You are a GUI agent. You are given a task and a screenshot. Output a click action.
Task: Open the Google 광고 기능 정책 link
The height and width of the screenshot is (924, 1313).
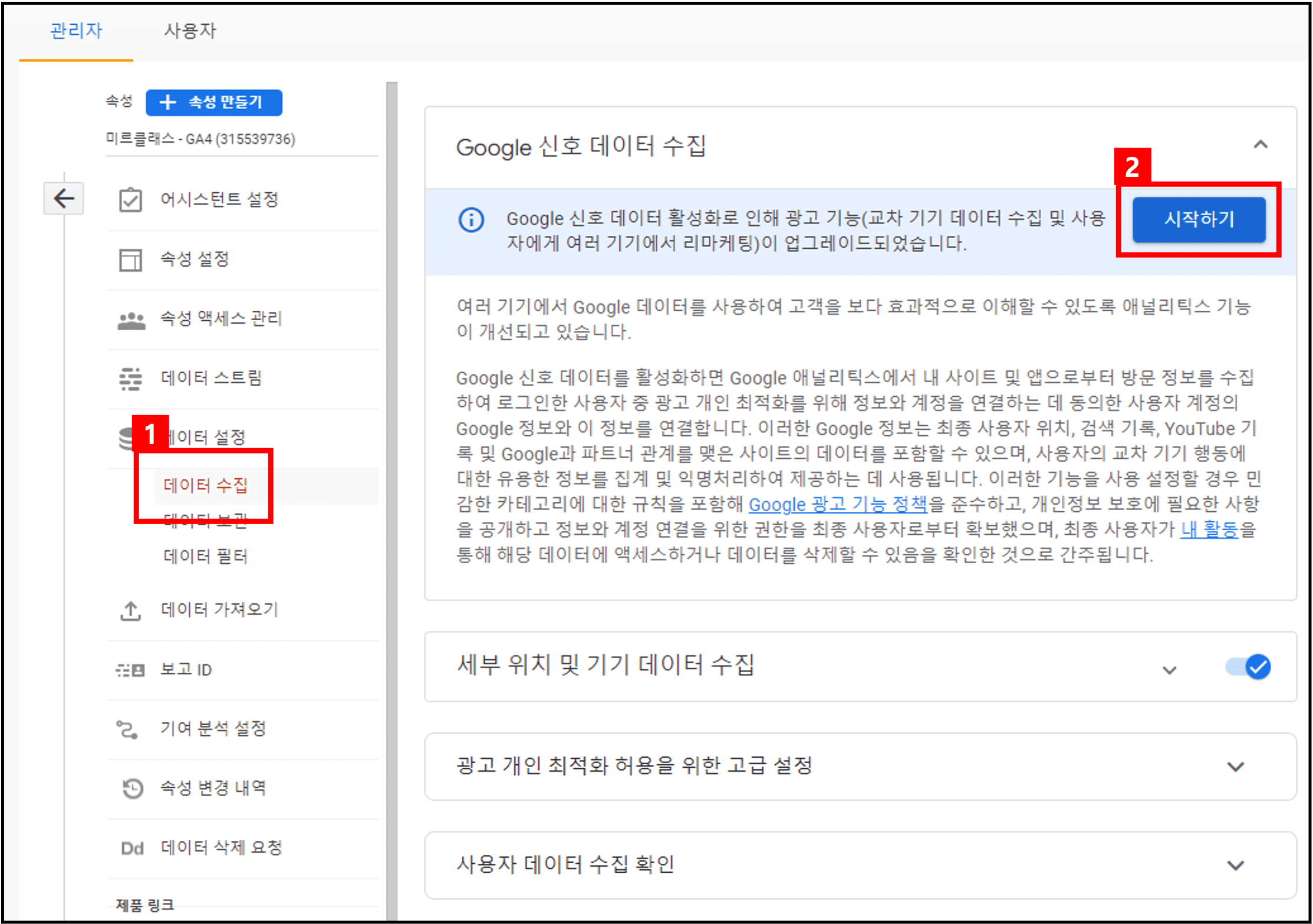click(838, 504)
